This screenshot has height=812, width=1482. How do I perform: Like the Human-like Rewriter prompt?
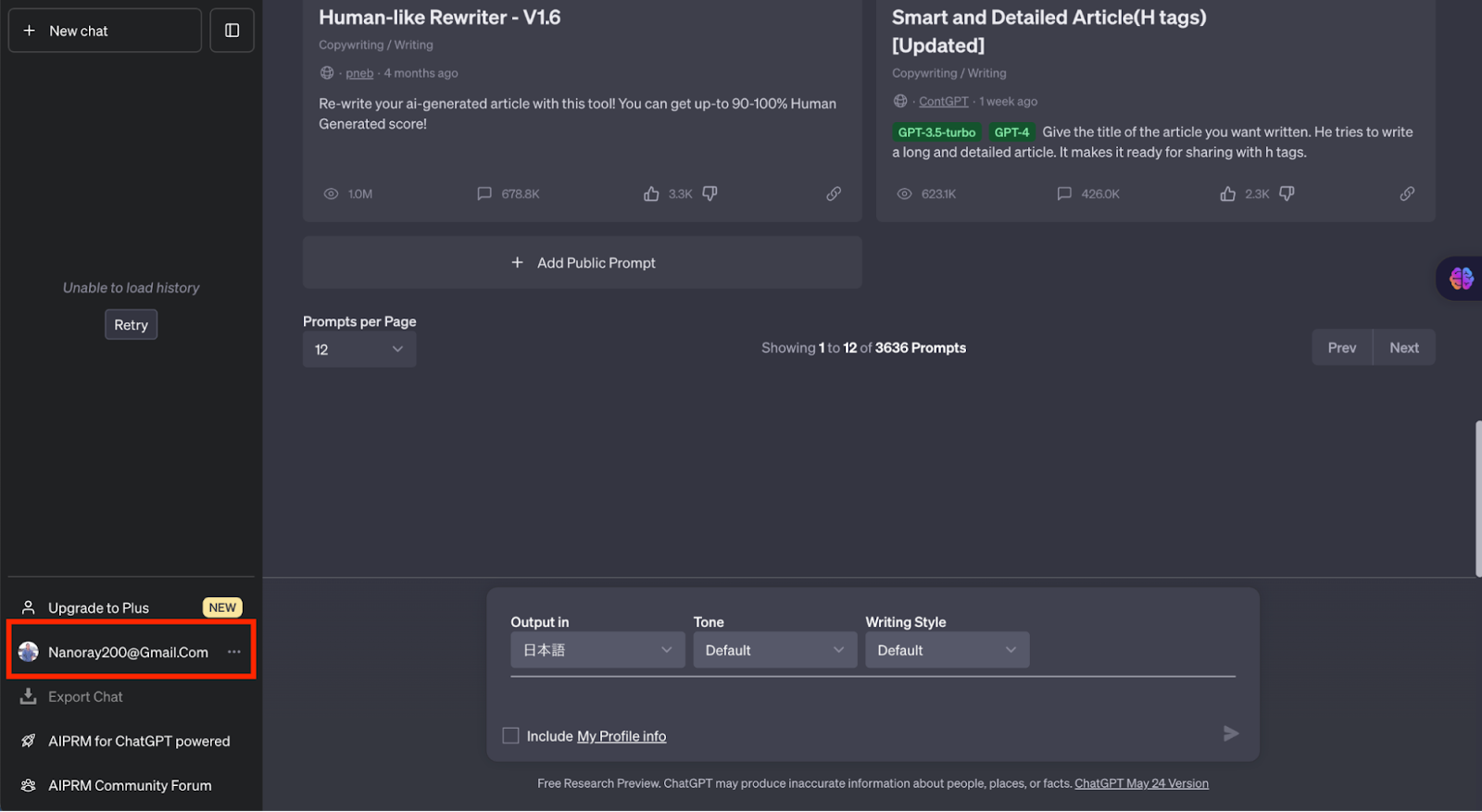tap(651, 194)
